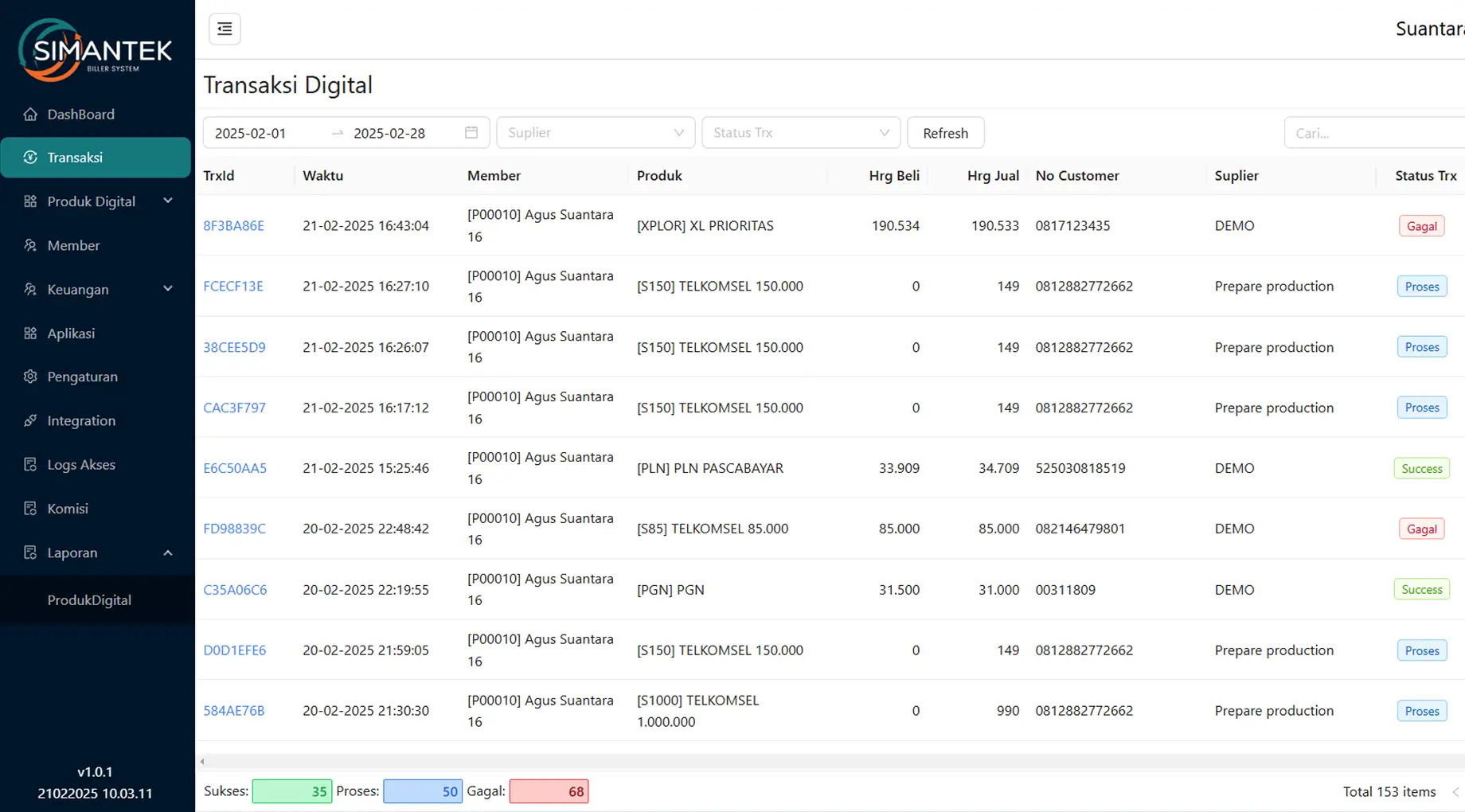Image resolution: width=1465 pixels, height=812 pixels.
Task: Click the blue Proses count box
Action: [x=423, y=791]
